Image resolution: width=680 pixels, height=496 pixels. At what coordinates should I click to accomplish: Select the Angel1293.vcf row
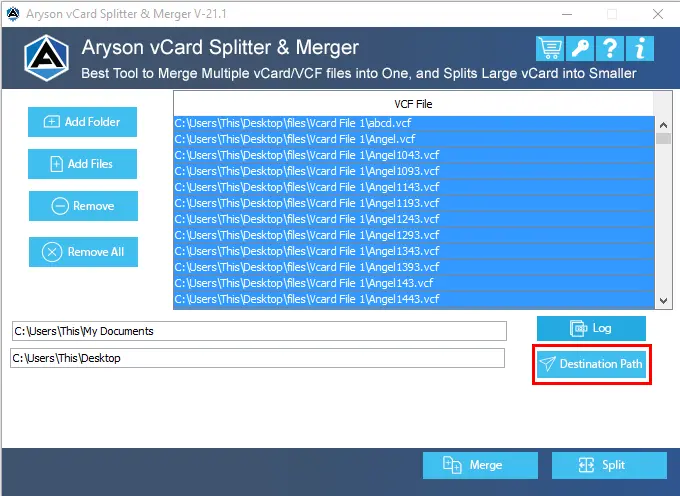(x=414, y=235)
